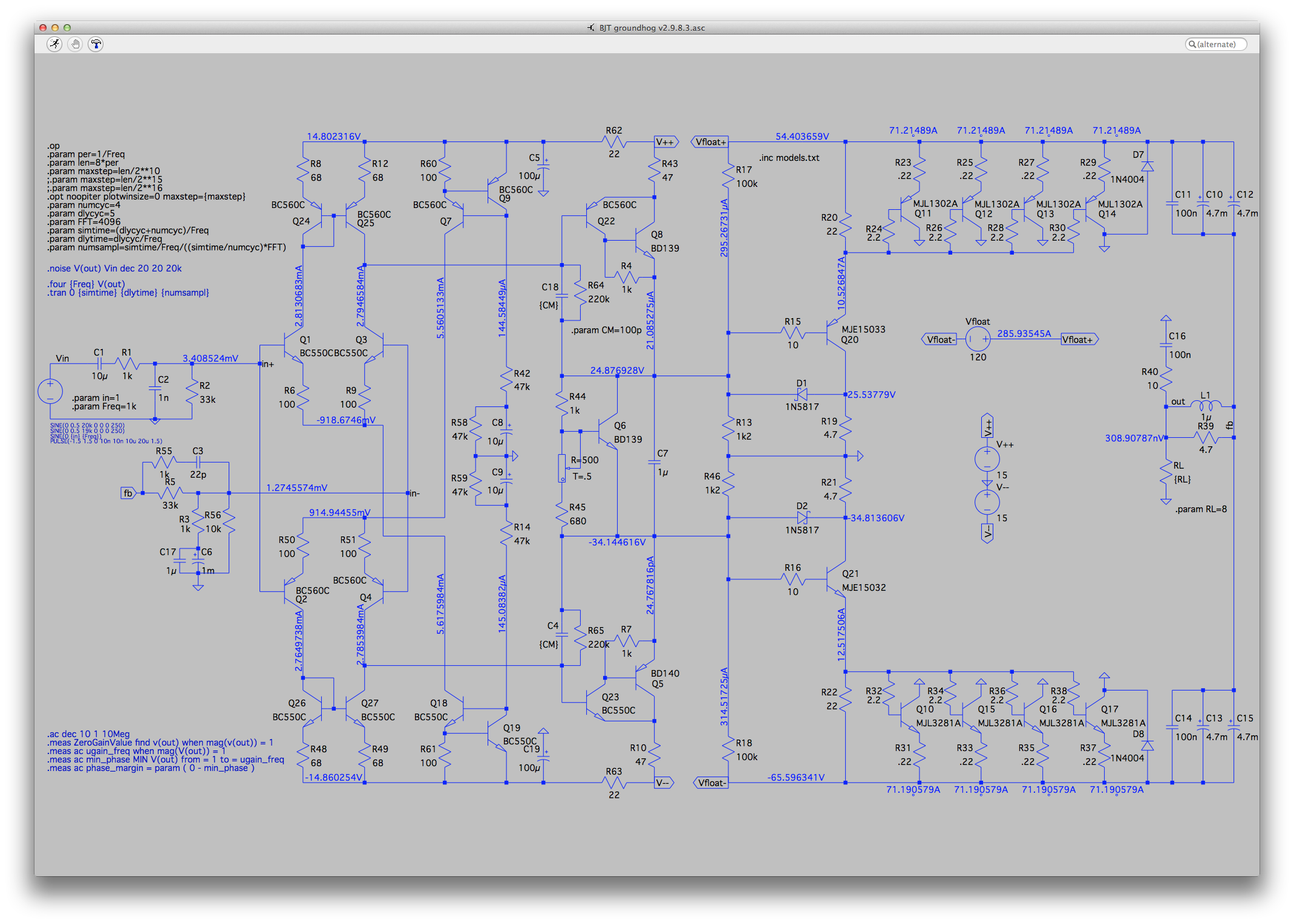Select the R=500 T=.5 potentiometer symbol
This screenshot has width=1294, height=924.
tap(563, 468)
